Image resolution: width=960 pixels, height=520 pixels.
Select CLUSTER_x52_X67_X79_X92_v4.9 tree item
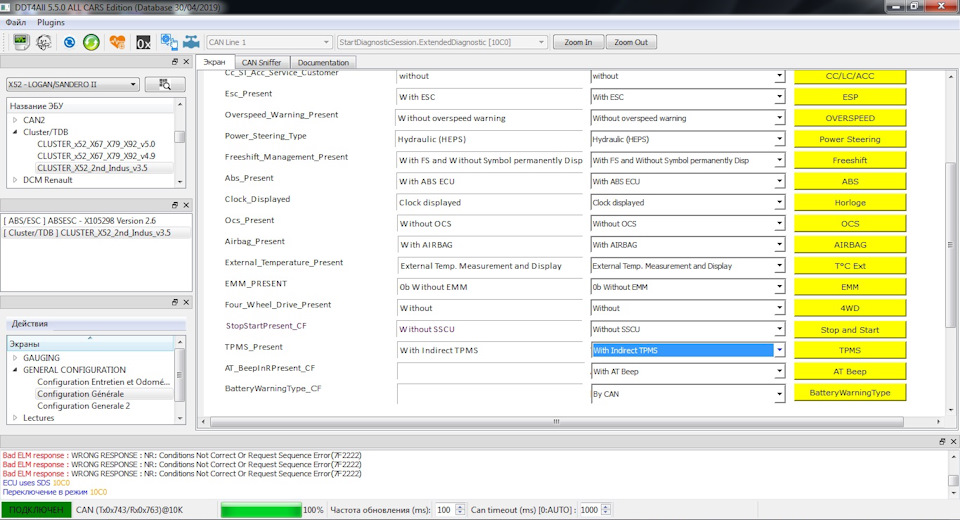click(x=96, y=156)
